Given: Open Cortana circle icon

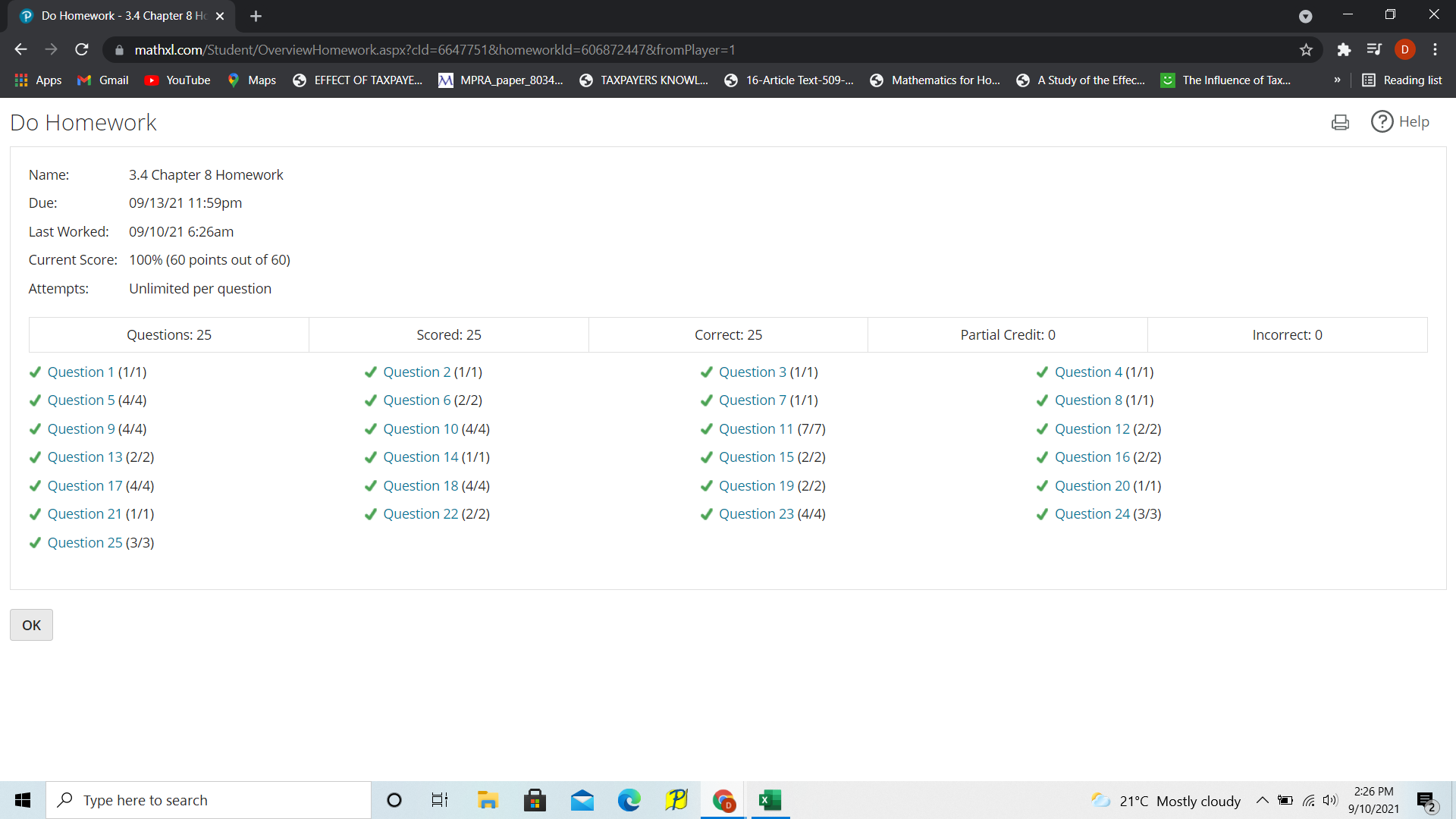Looking at the screenshot, I should point(394,800).
